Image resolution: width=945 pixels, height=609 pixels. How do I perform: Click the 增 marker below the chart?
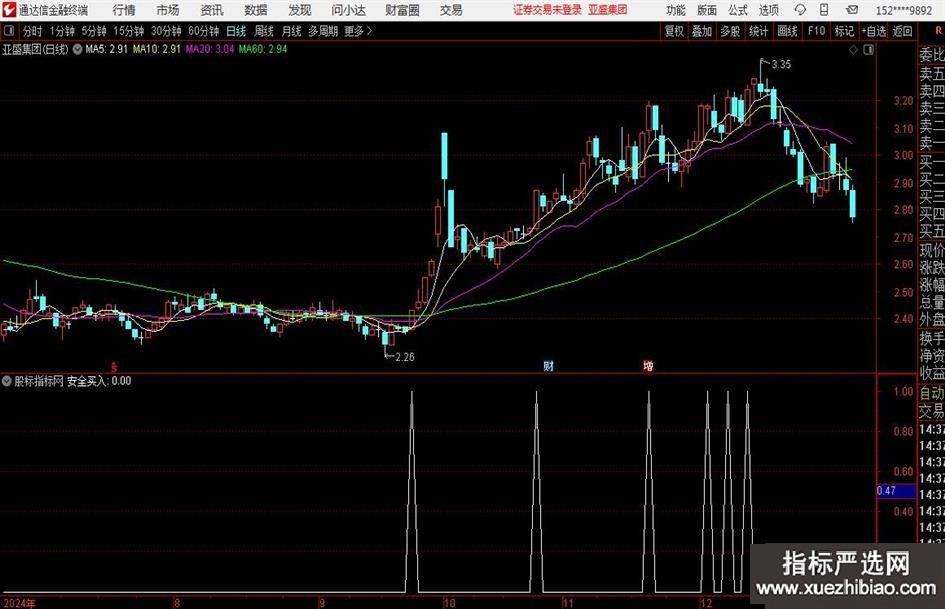pyautogui.click(x=648, y=365)
